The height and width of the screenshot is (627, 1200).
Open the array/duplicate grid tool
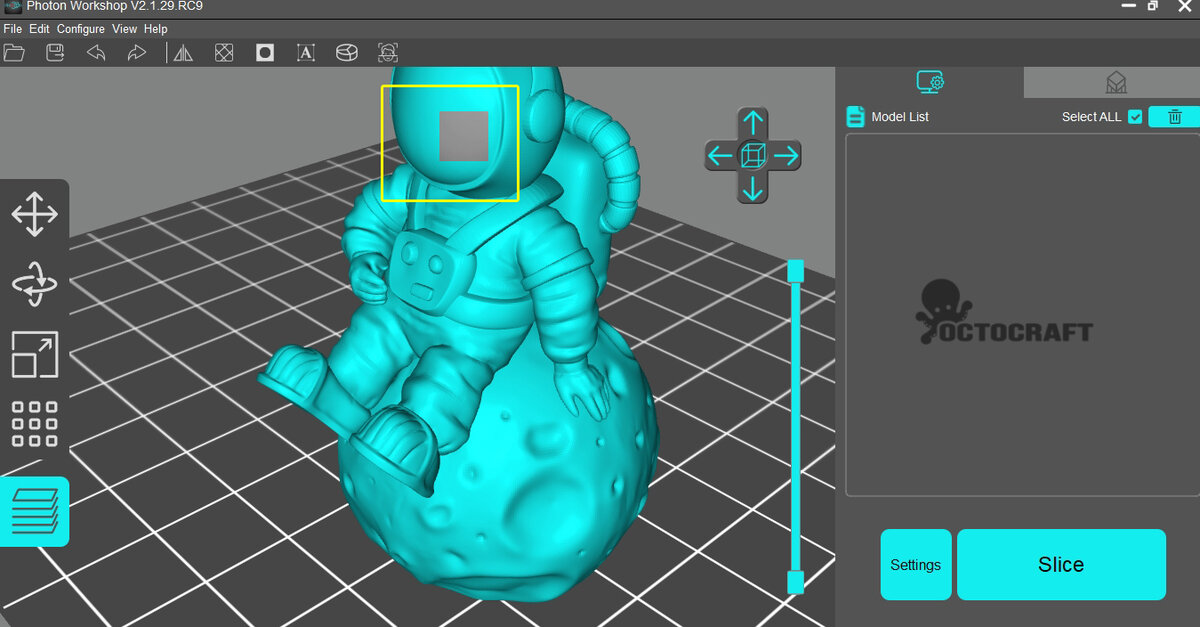(34, 424)
